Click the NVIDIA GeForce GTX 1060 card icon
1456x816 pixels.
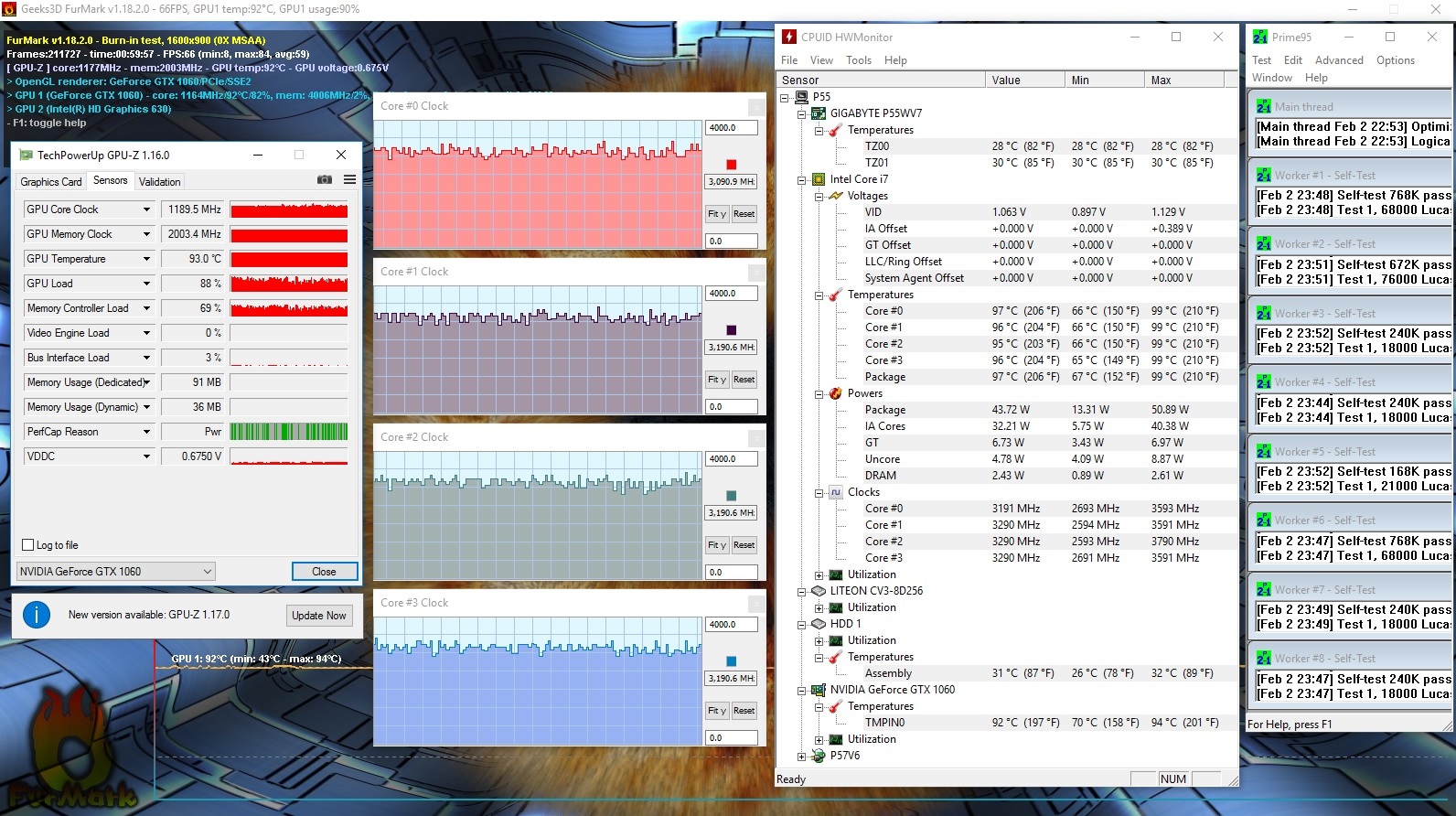(819, 690)
